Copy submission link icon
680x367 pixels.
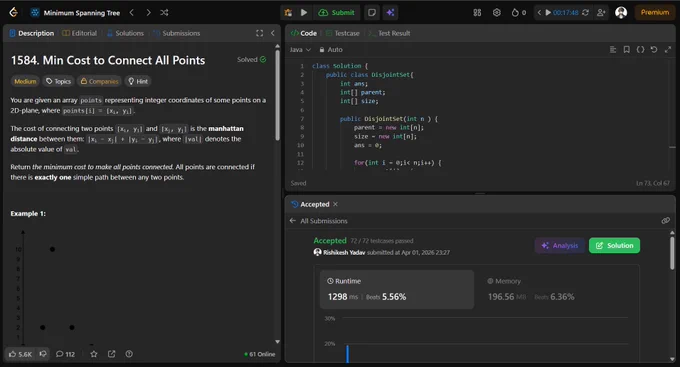click(x=665, y=221)
